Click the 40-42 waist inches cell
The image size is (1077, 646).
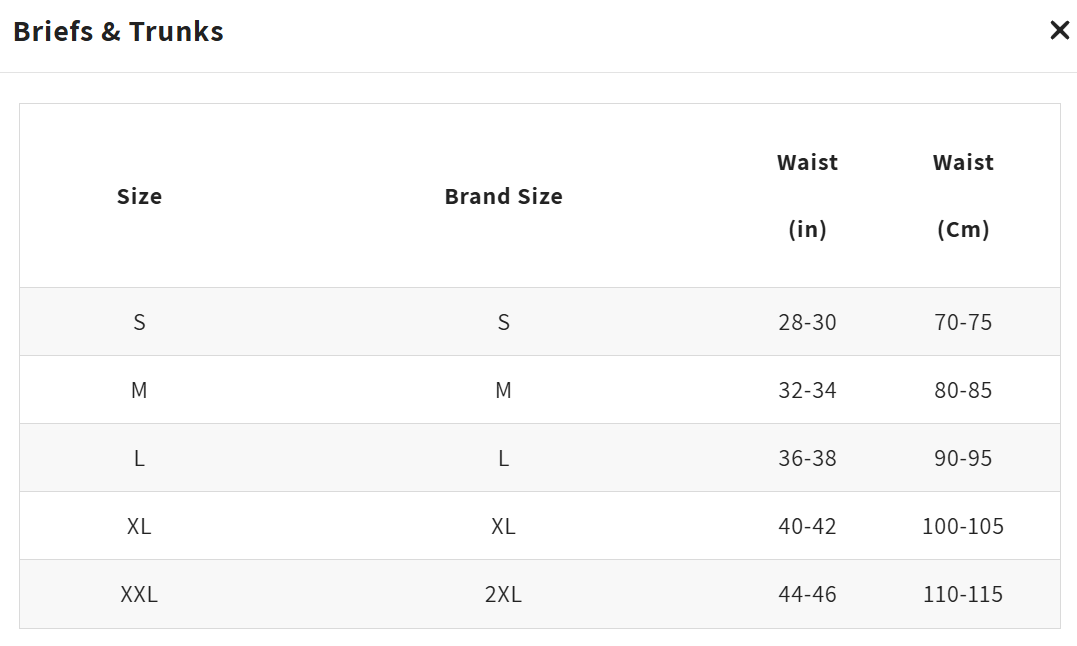coord(807,526)
